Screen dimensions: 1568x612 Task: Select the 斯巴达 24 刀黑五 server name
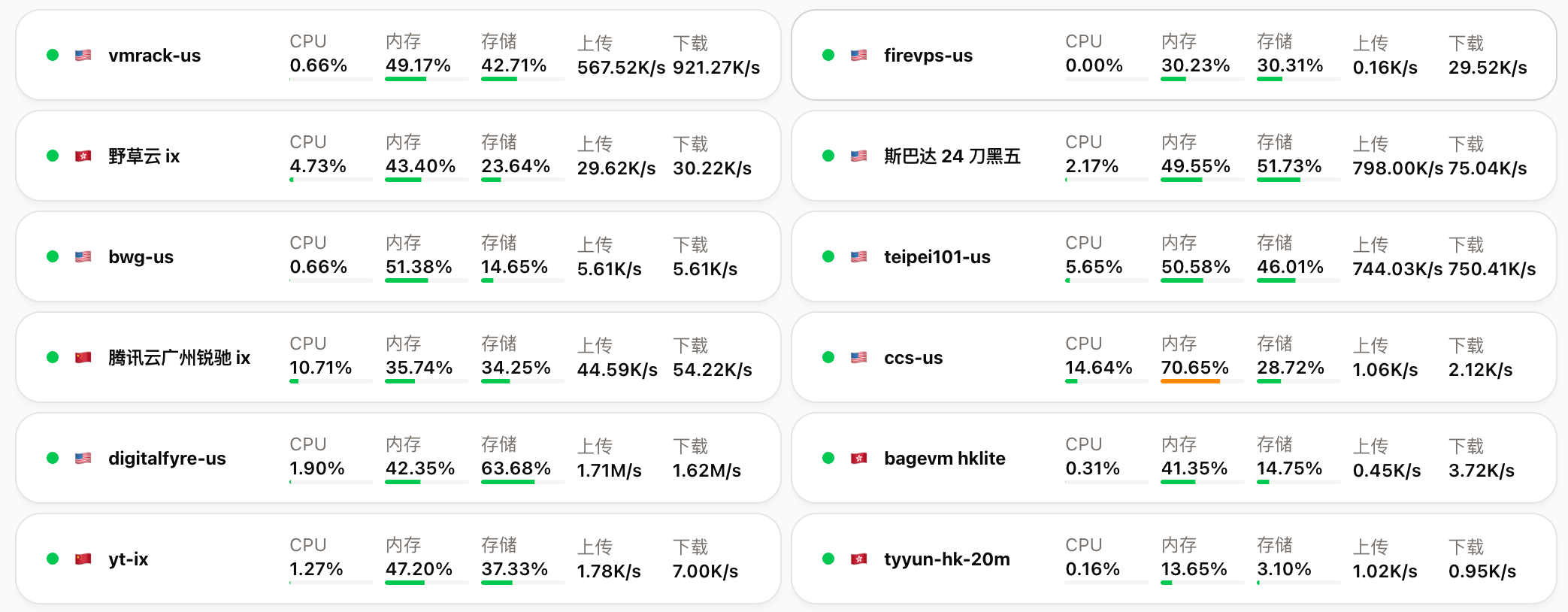[952, 156]
